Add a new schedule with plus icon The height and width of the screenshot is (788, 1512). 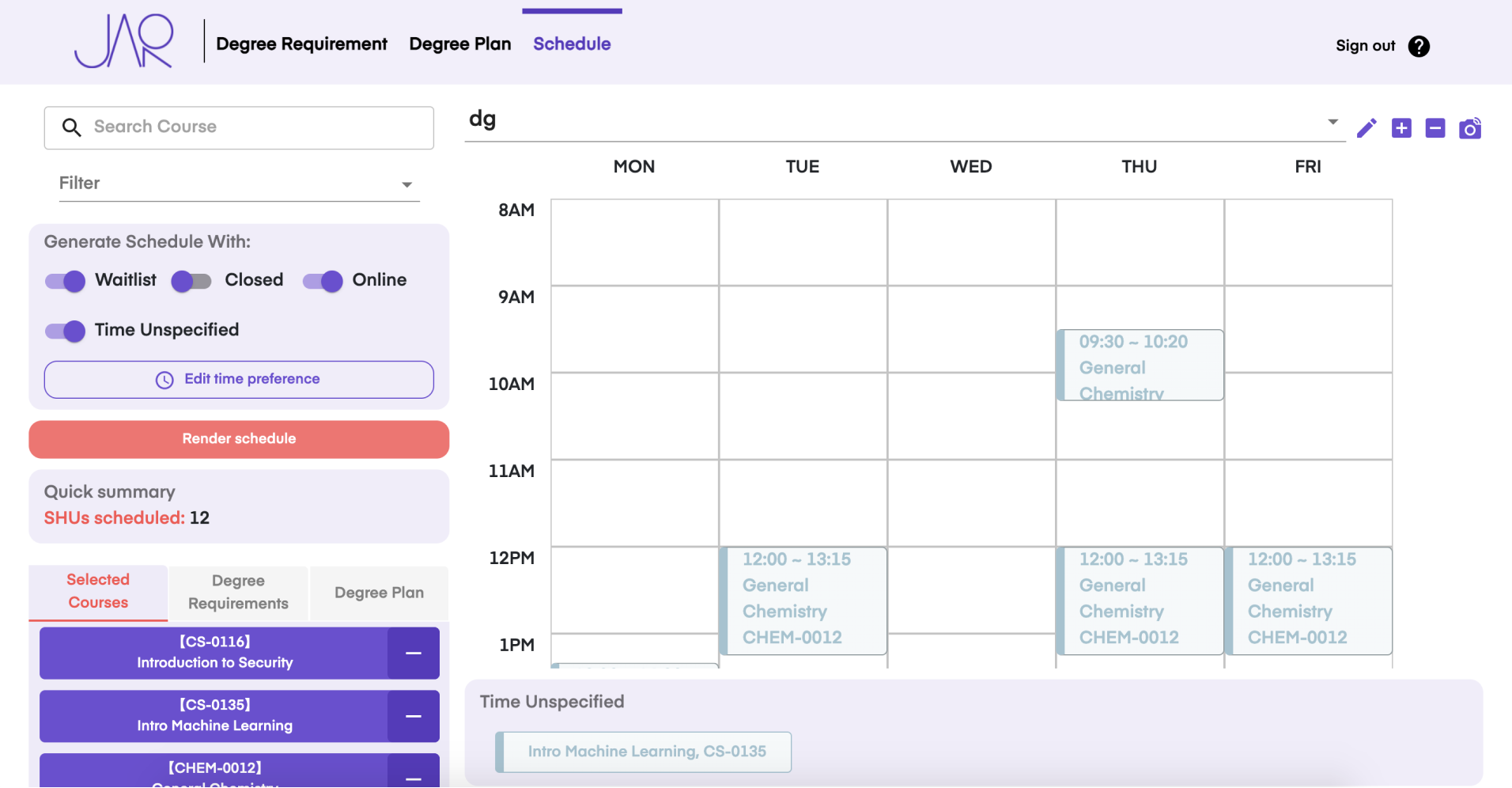click(1401, 128)
